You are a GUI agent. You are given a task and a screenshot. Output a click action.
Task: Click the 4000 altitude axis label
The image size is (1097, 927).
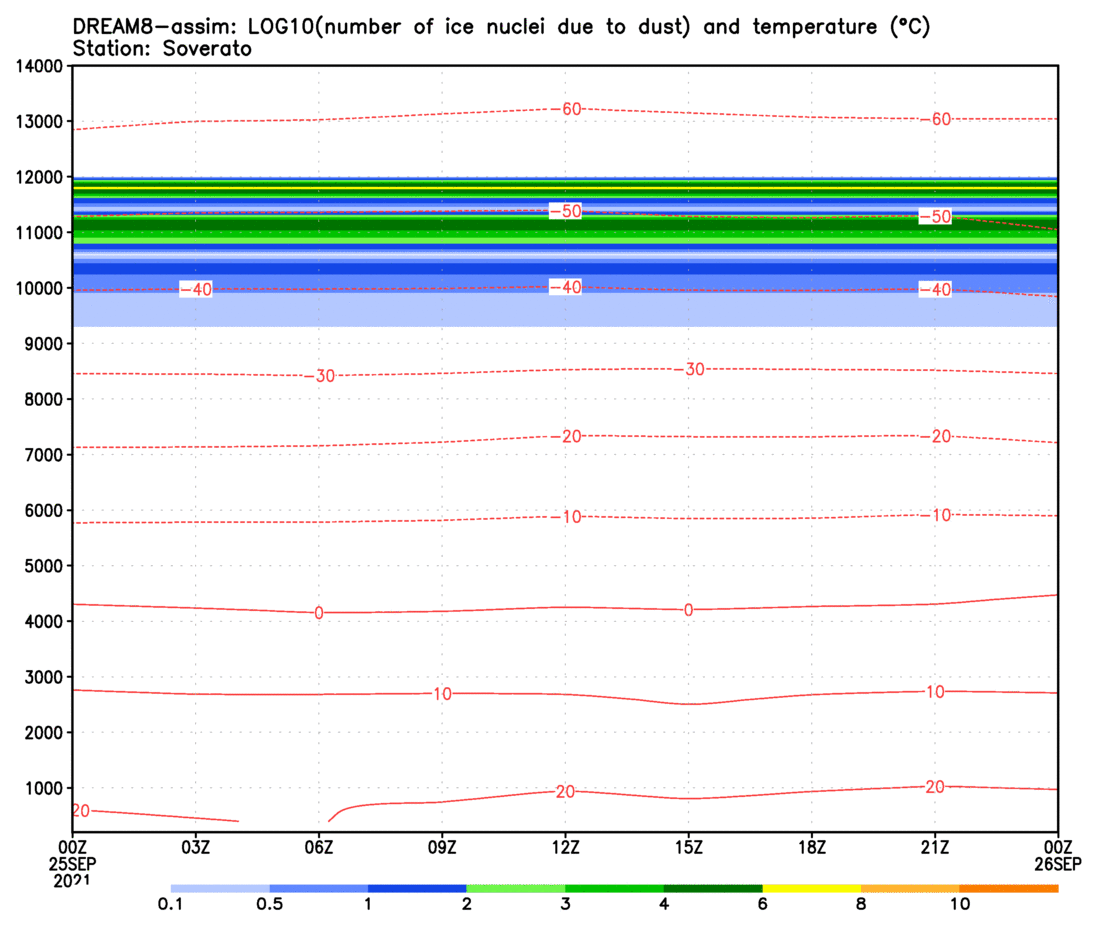(x=43, y=622)
